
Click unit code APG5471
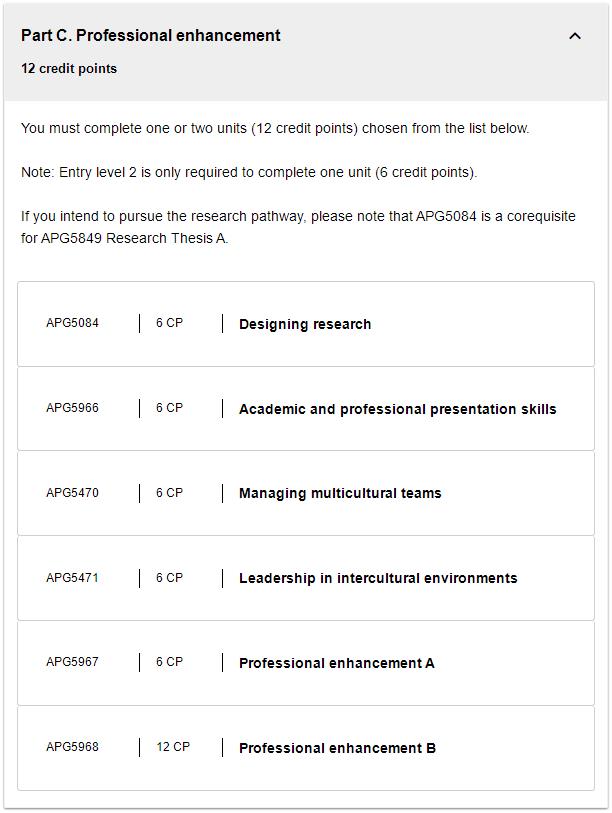click(73, 578)
